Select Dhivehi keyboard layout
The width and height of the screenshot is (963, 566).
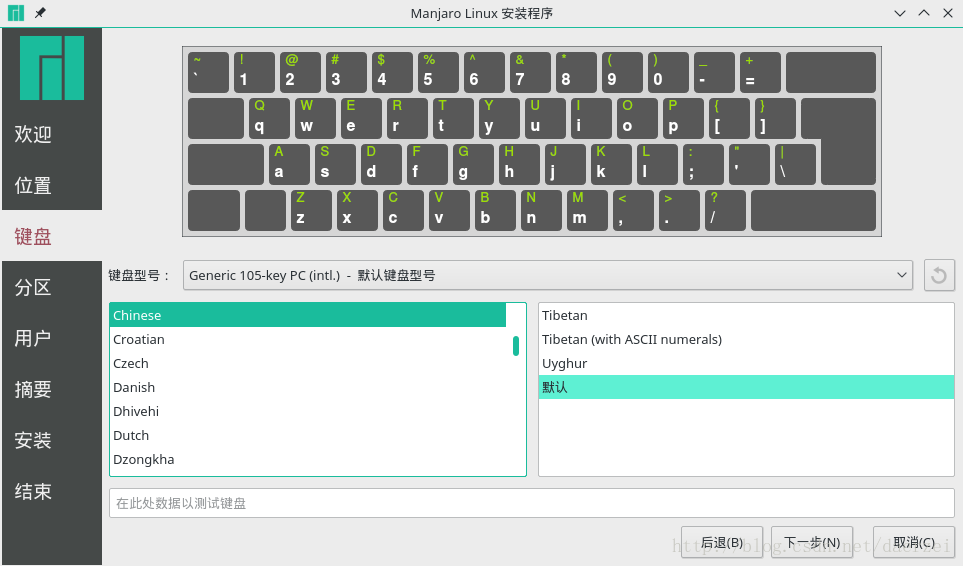point(308,411)
